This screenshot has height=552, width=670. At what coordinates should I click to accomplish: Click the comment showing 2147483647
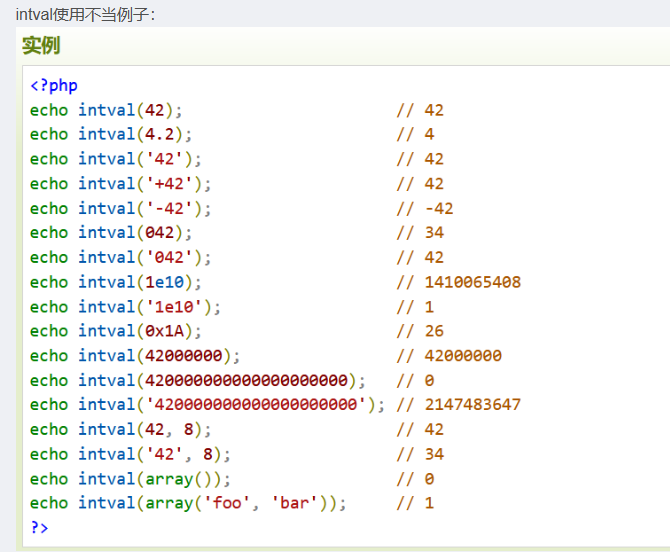coord(458,405)
